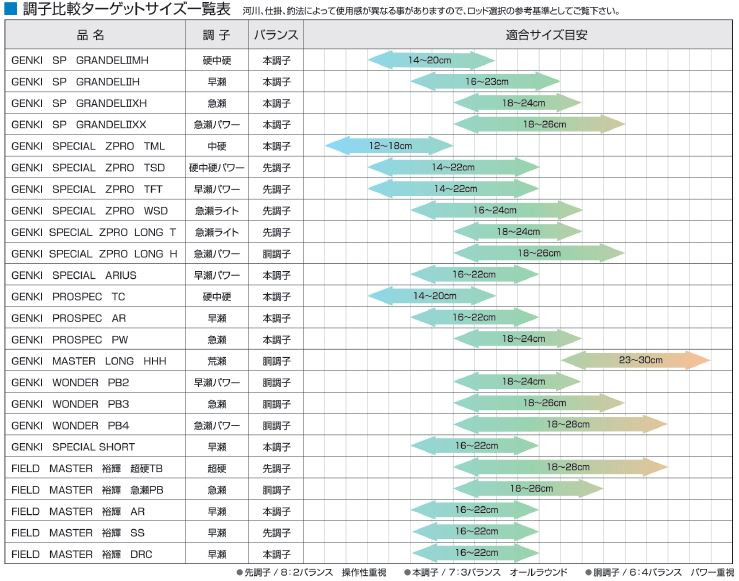This screenshot has height=581, width=739.
Task: Click the 18~28cm arrow in WONDER PB4 row
Action: 561,425
